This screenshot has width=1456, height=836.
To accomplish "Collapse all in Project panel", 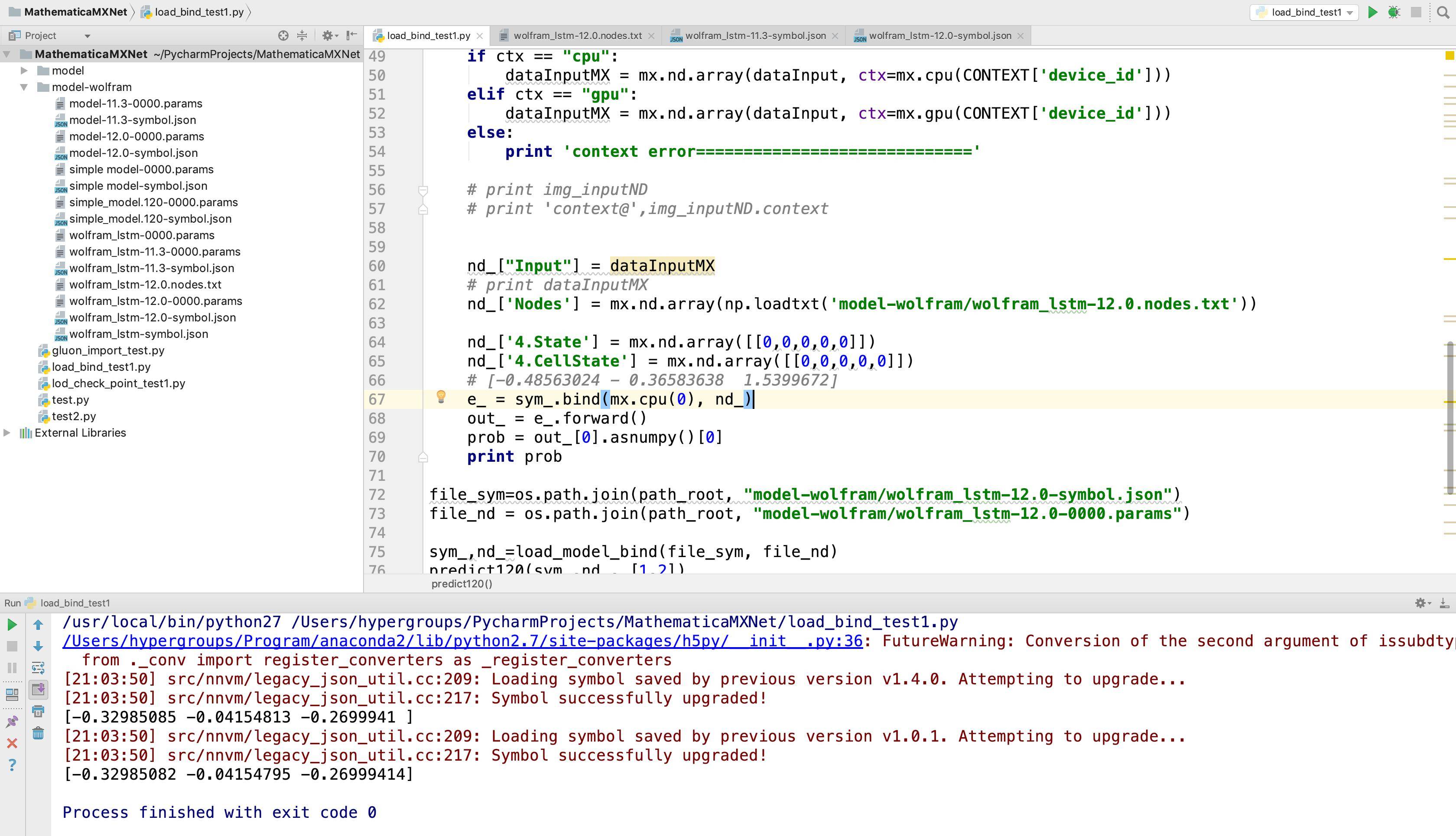I will [x=302, y=36].
